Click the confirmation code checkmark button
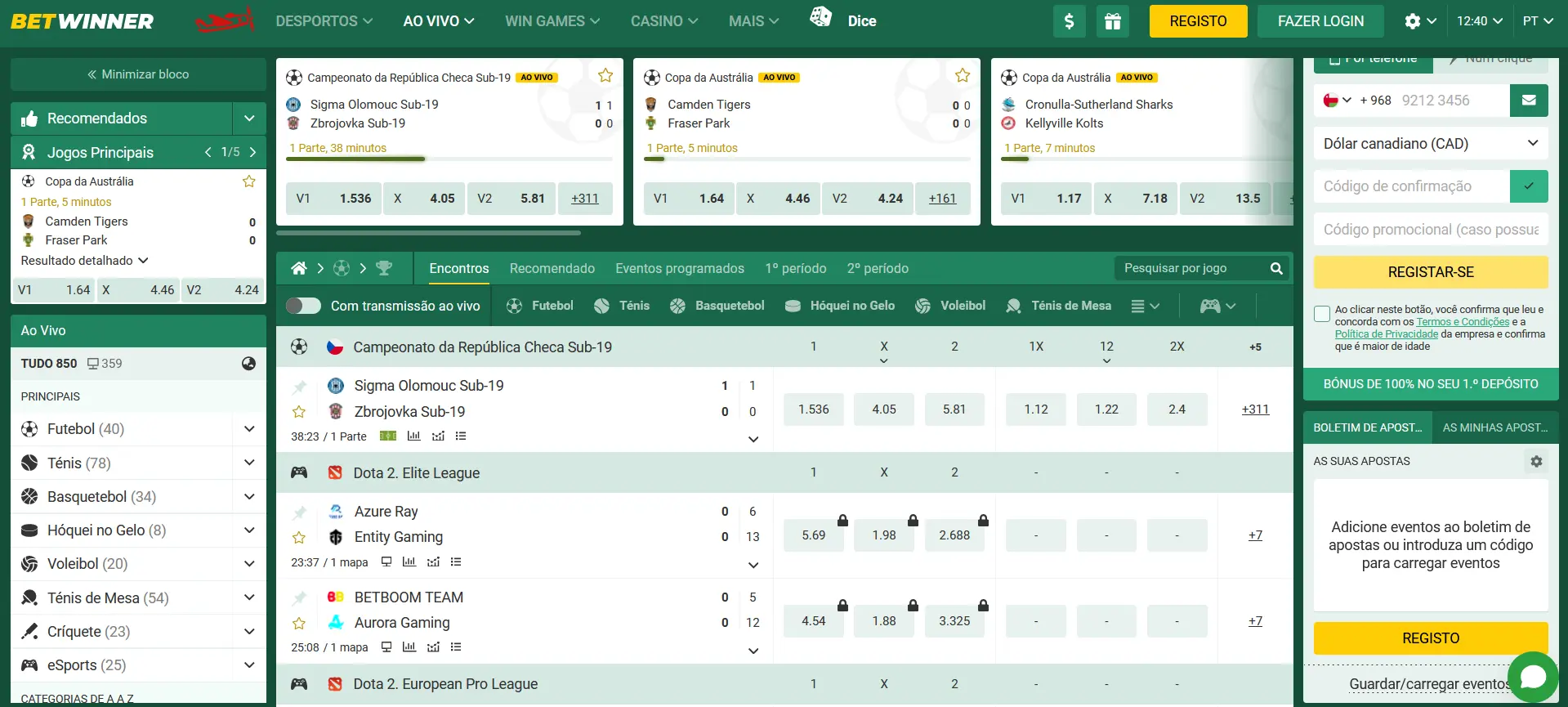The width and height of the screenshot is (1568, 707). click(1529, 186)
